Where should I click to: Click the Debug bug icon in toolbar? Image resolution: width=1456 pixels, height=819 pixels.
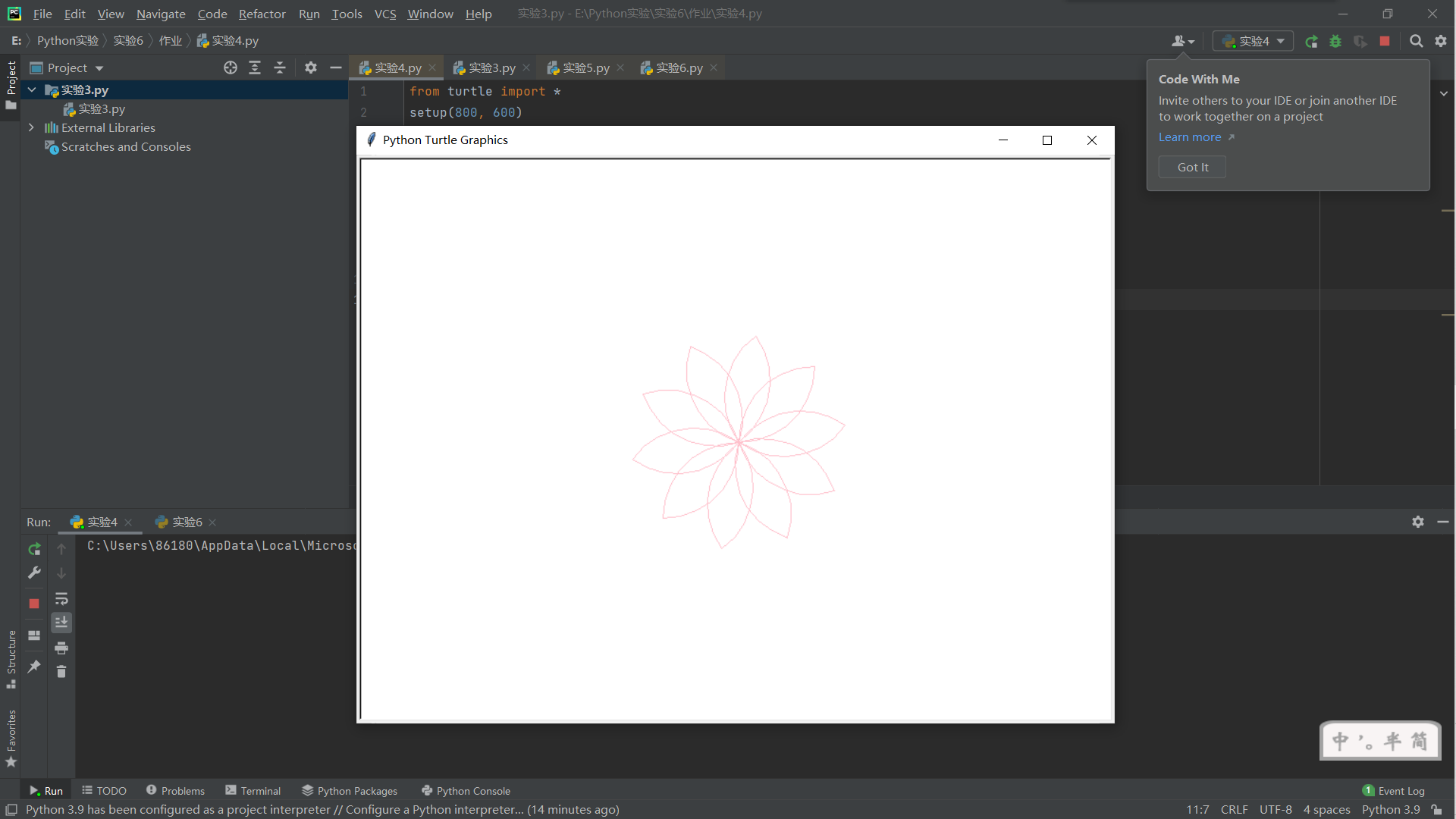(x=1335, y=41)
